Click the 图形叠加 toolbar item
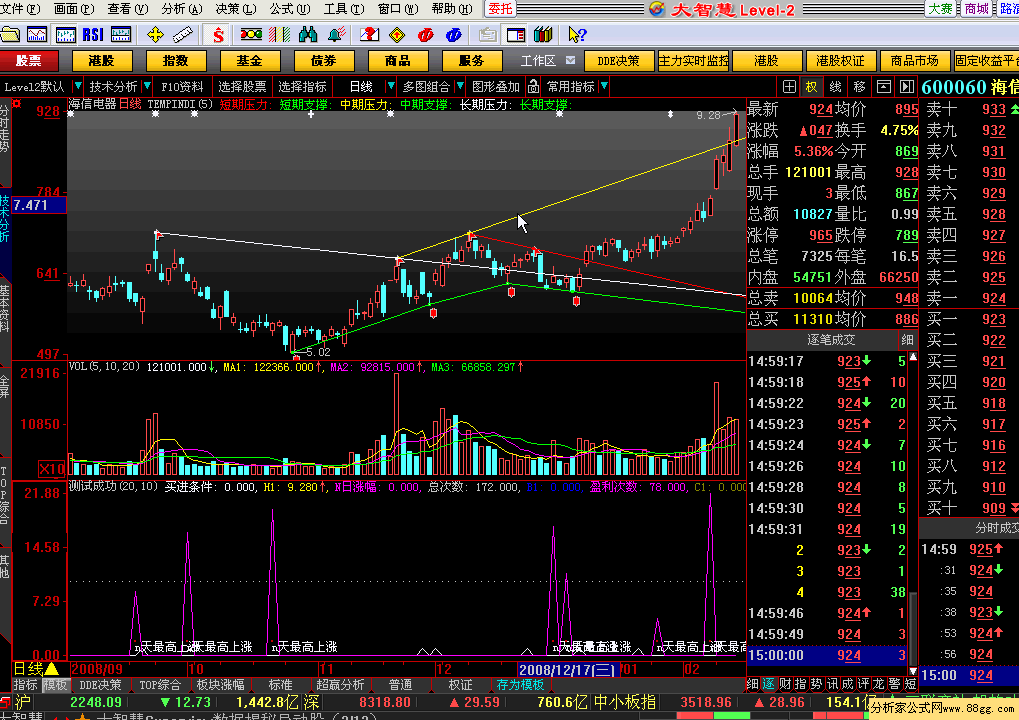The image size is (1019, 720). [496, 86]
